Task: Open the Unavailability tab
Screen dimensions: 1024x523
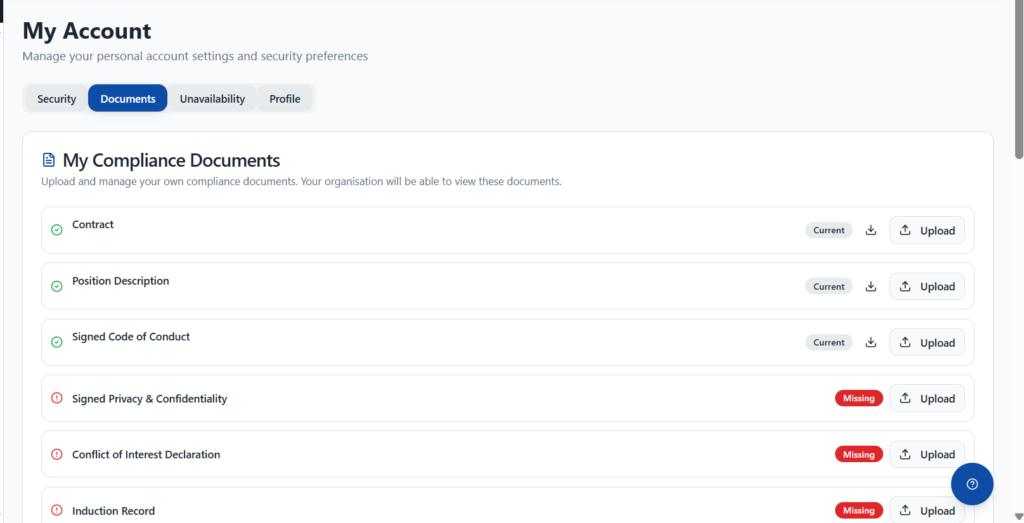Action: [212, 99]
